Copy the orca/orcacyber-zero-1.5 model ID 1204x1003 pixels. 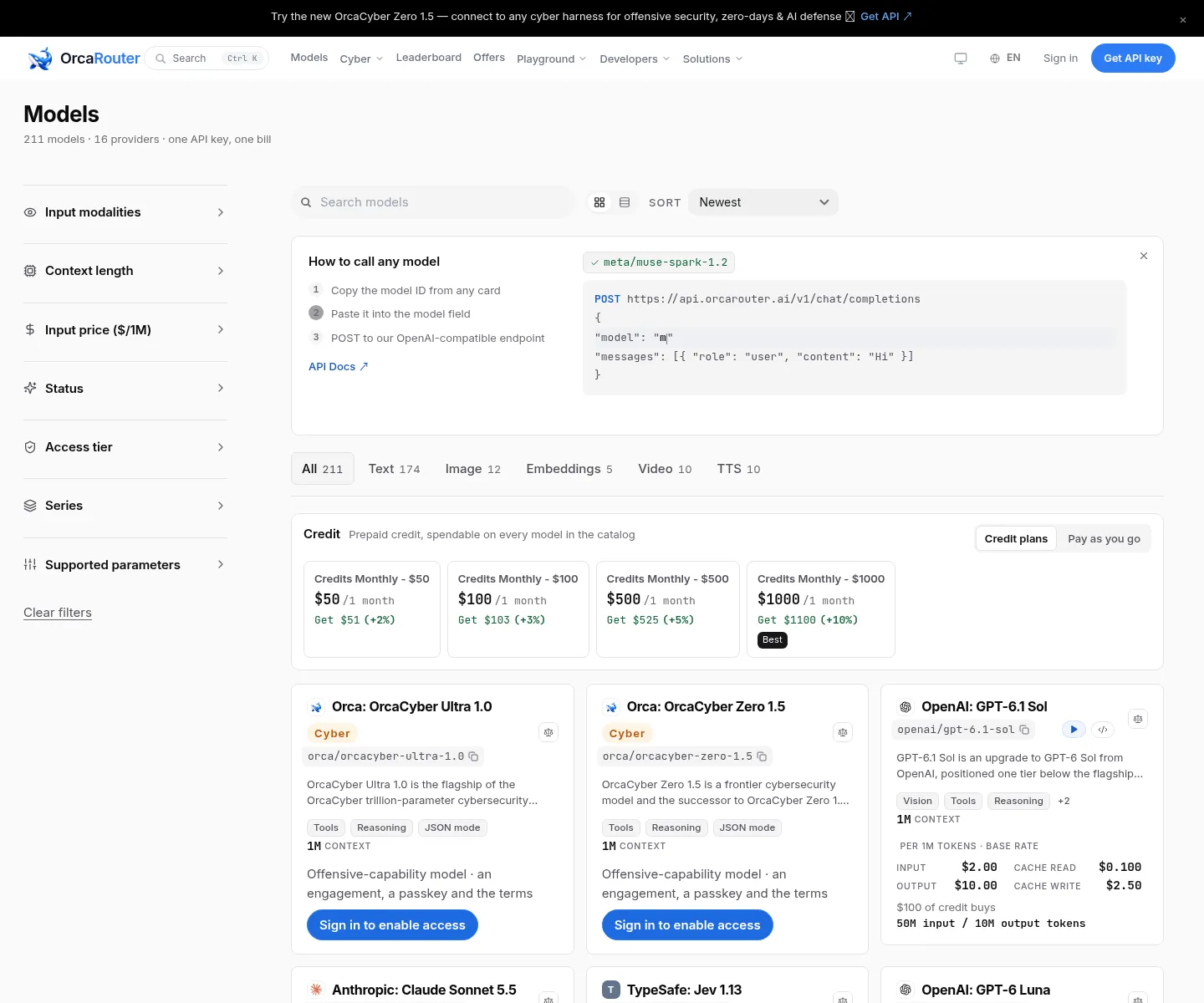(762, 756)
